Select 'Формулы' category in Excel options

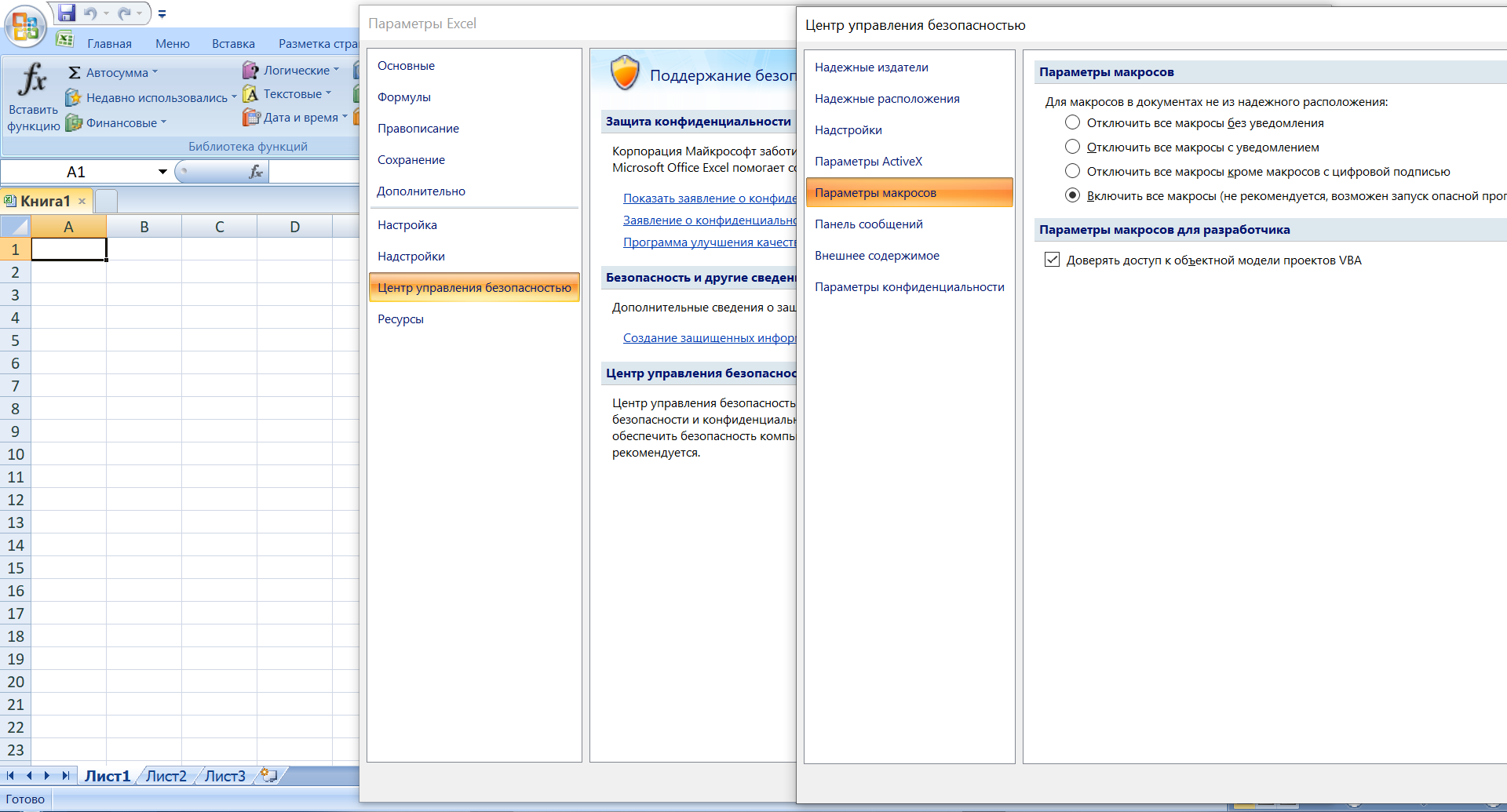click(x=403, y=97)
